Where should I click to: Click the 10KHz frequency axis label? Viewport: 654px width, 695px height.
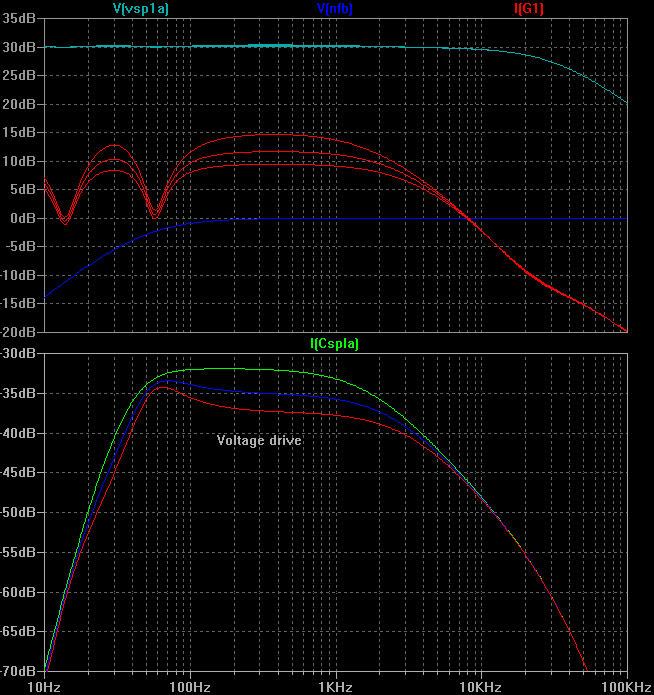point(481,687)
